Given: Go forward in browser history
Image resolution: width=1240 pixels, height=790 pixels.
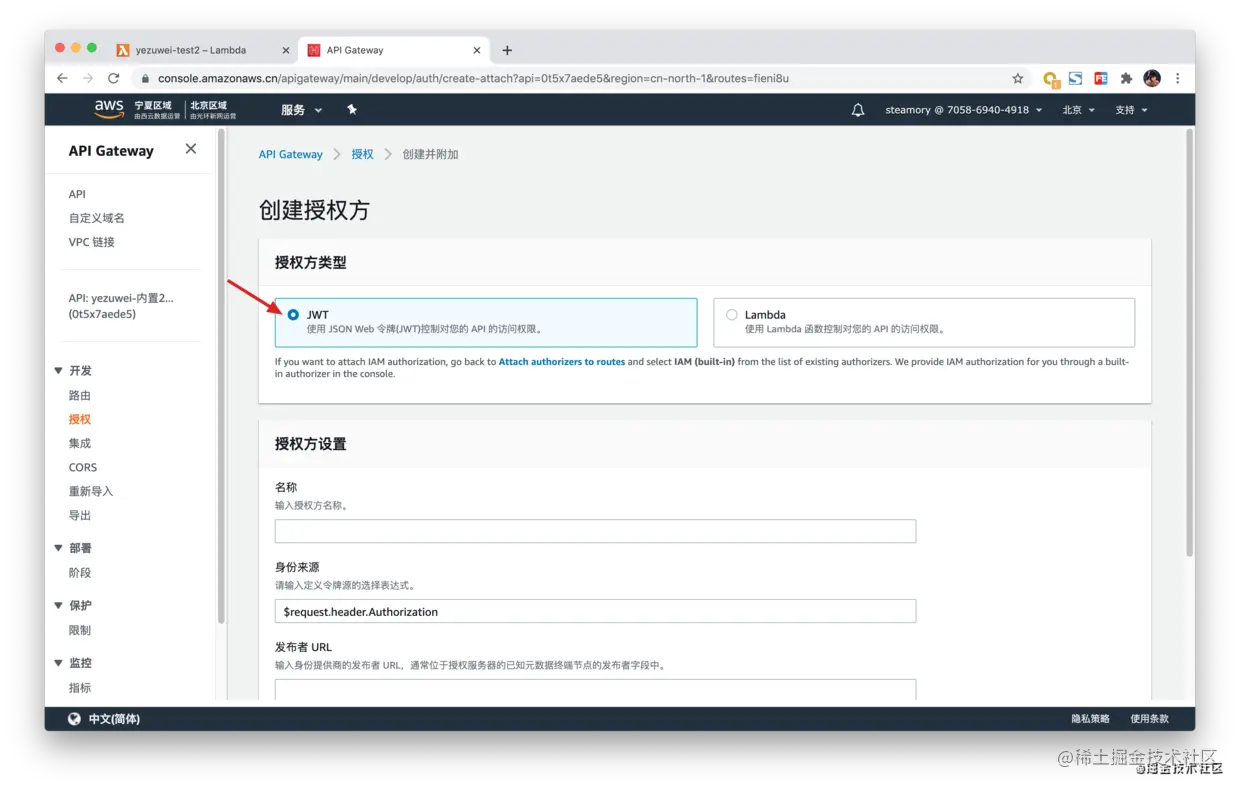Looking at the screenshot, I should point(88,78).
